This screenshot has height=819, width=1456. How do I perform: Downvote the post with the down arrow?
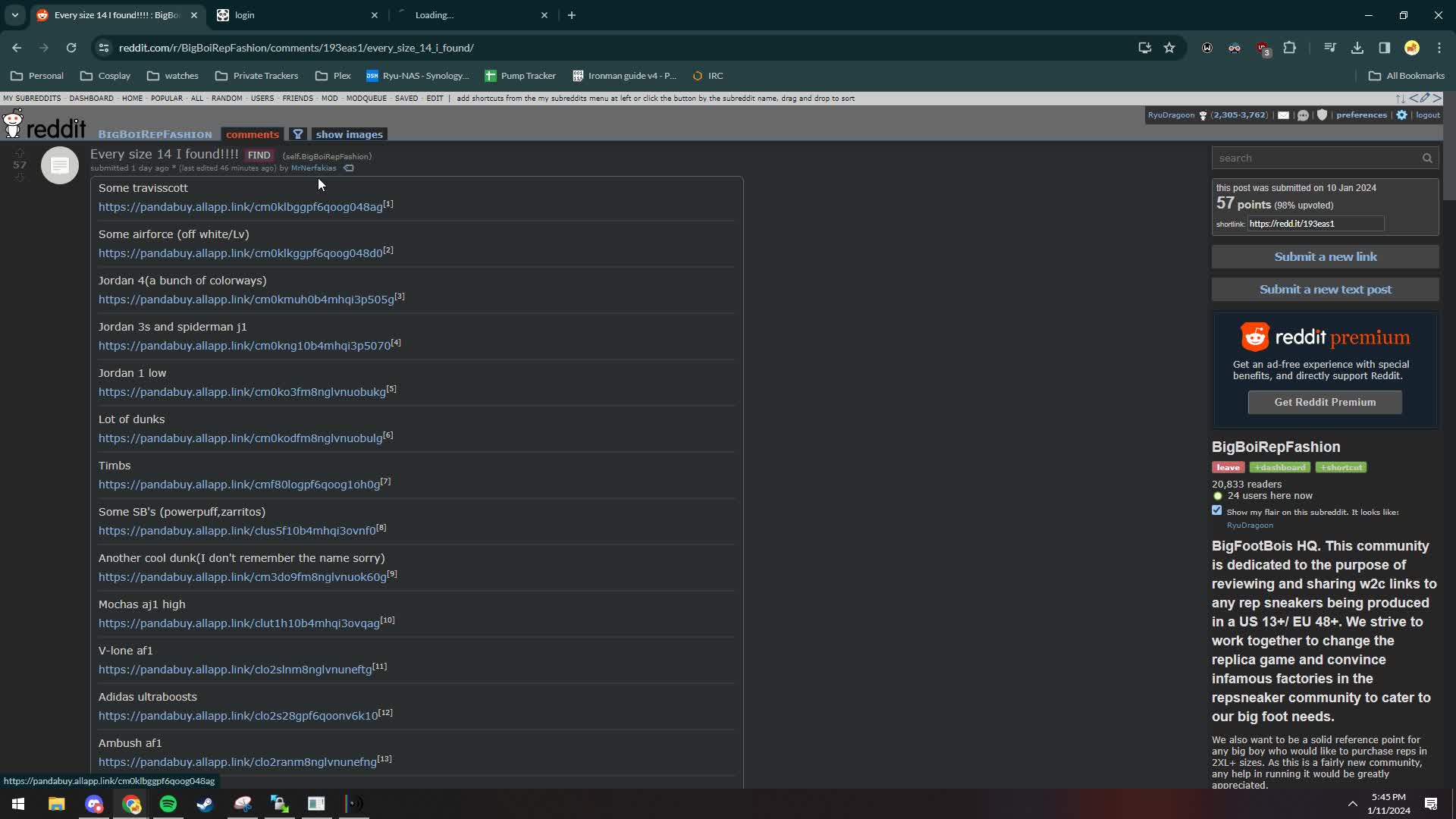(20, 177)
